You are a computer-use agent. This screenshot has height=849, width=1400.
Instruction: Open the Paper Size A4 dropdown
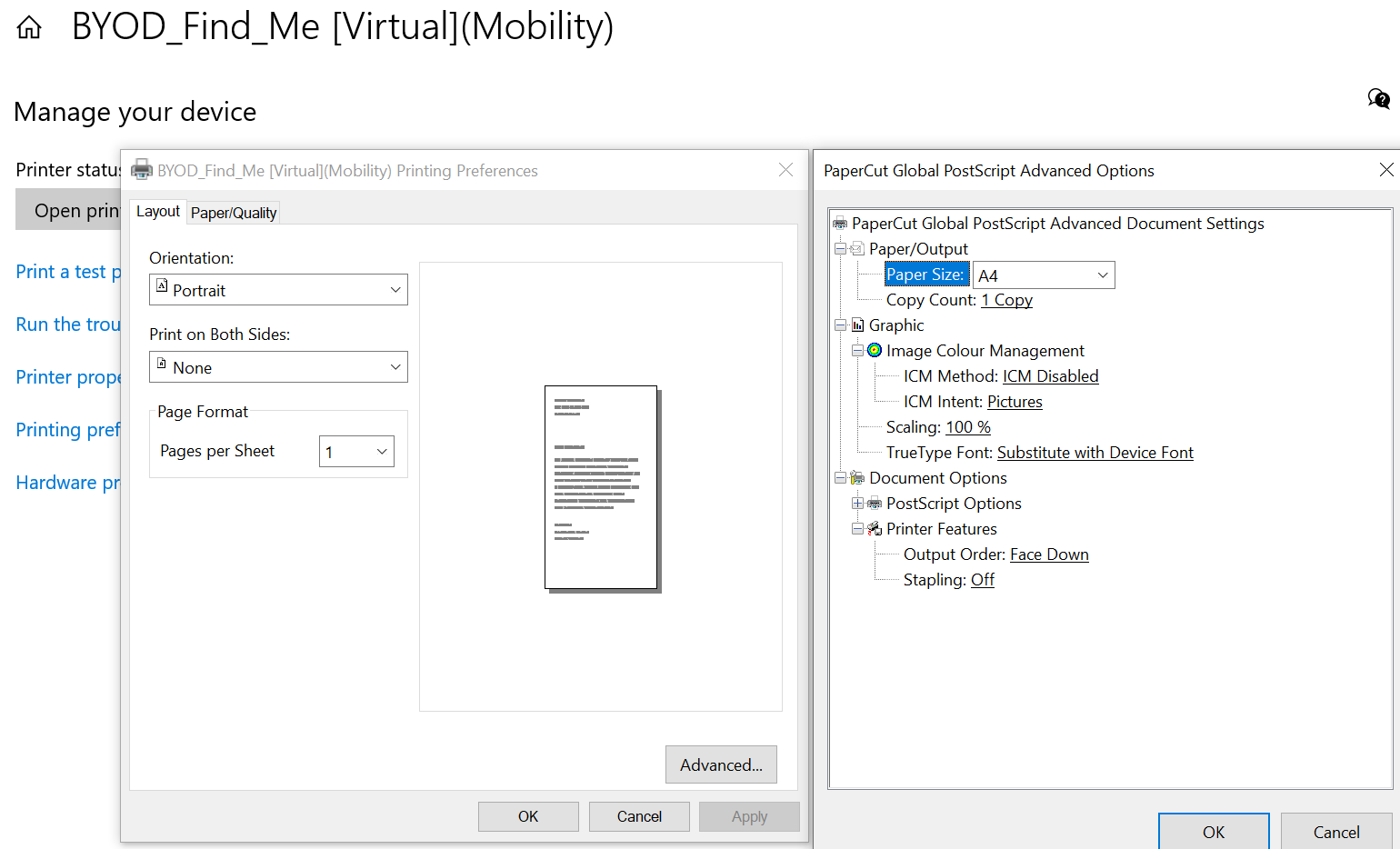[x=1044, y=275]
